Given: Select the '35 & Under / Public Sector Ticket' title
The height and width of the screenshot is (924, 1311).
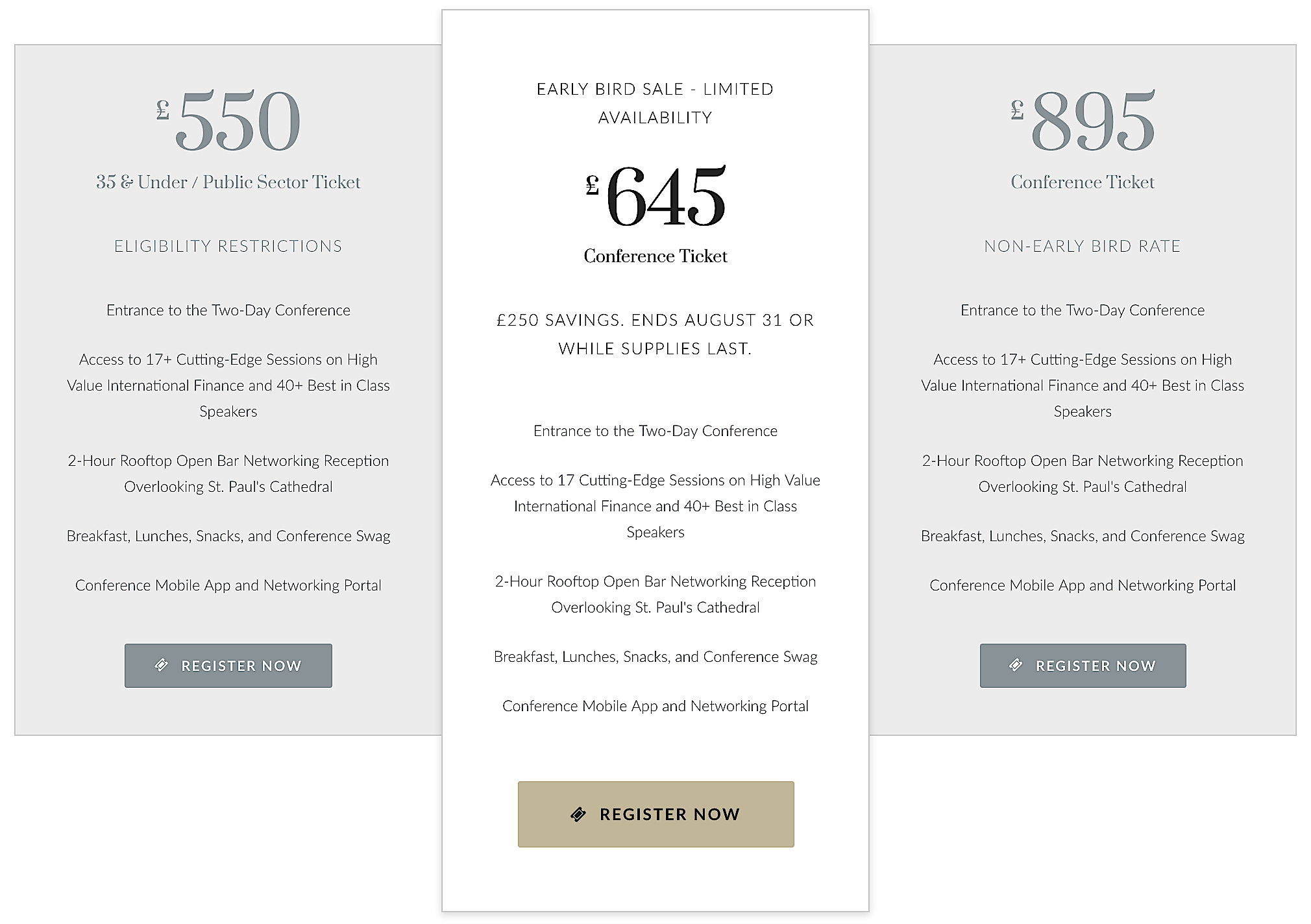Looking at the screenshot, I should (228, 182).
